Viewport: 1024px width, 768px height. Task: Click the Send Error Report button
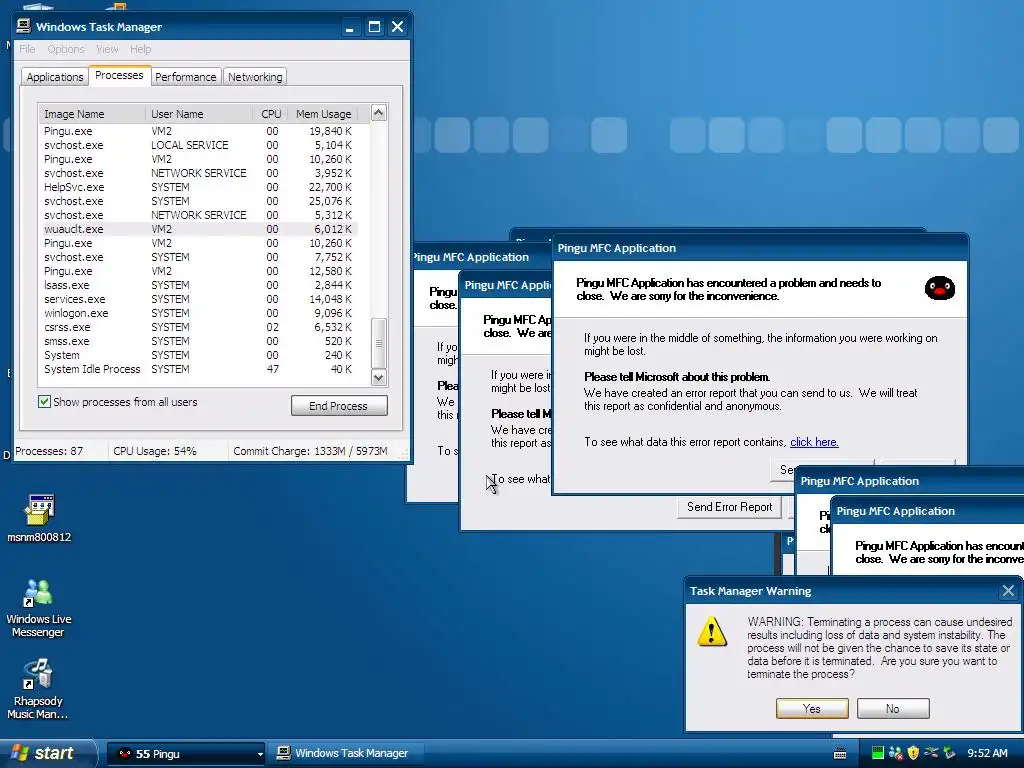coord(729,507)
